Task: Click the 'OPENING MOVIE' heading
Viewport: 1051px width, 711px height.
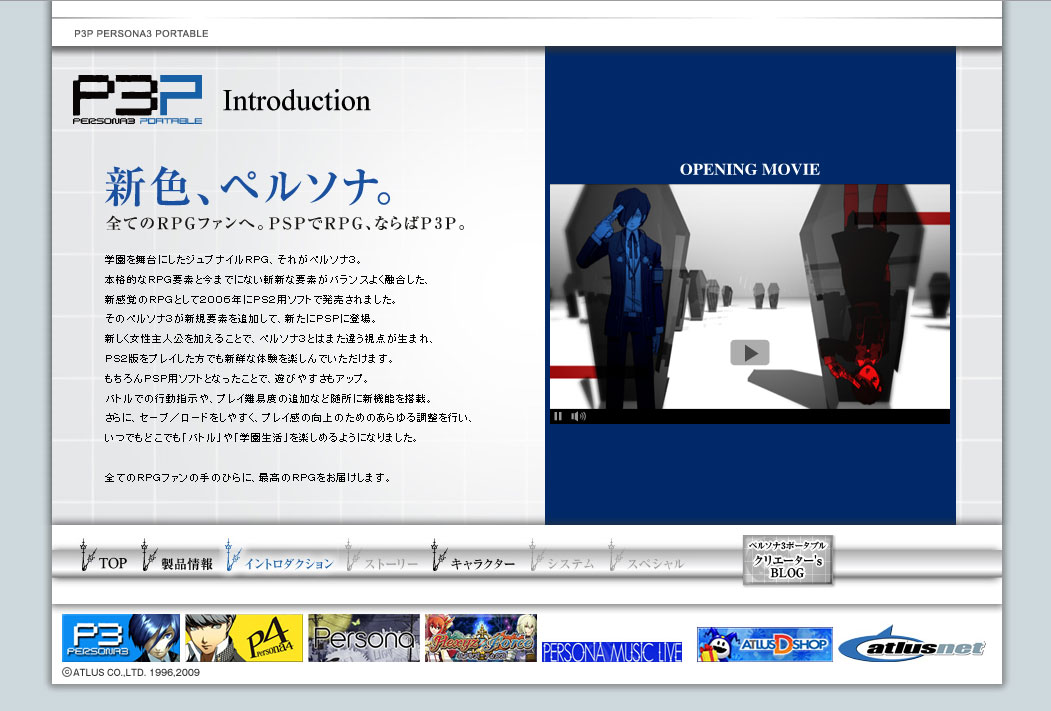Action: coord(749,170)
